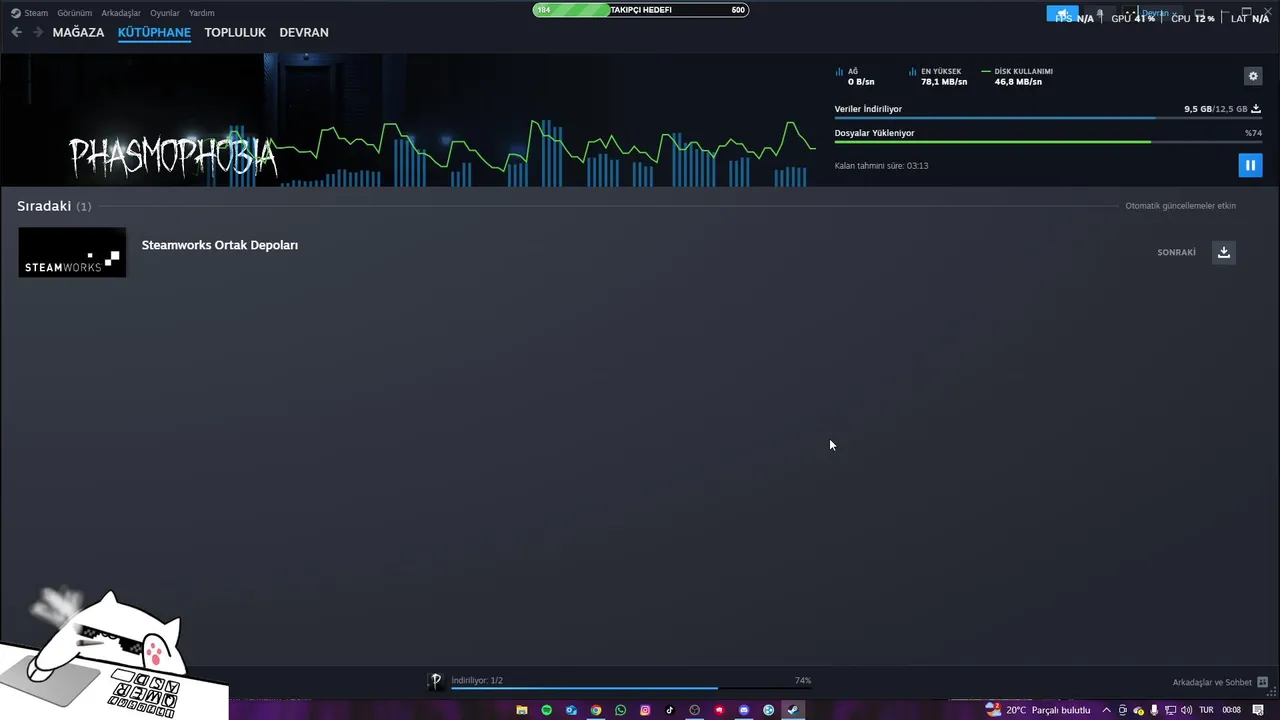Click the Dosyalar Yükleniyor progress bar
1280x720 pixels.
(1048, 142)
